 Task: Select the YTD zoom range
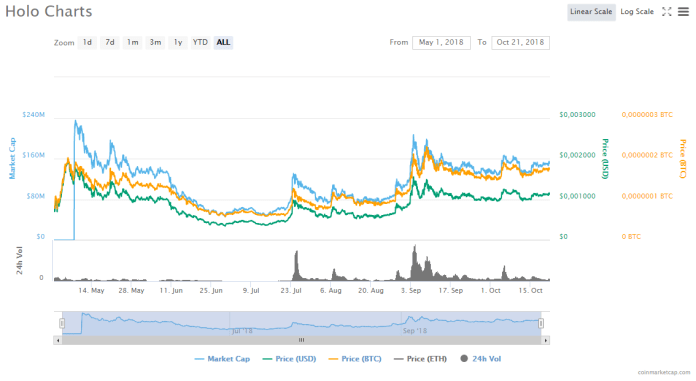coord(200,43)
